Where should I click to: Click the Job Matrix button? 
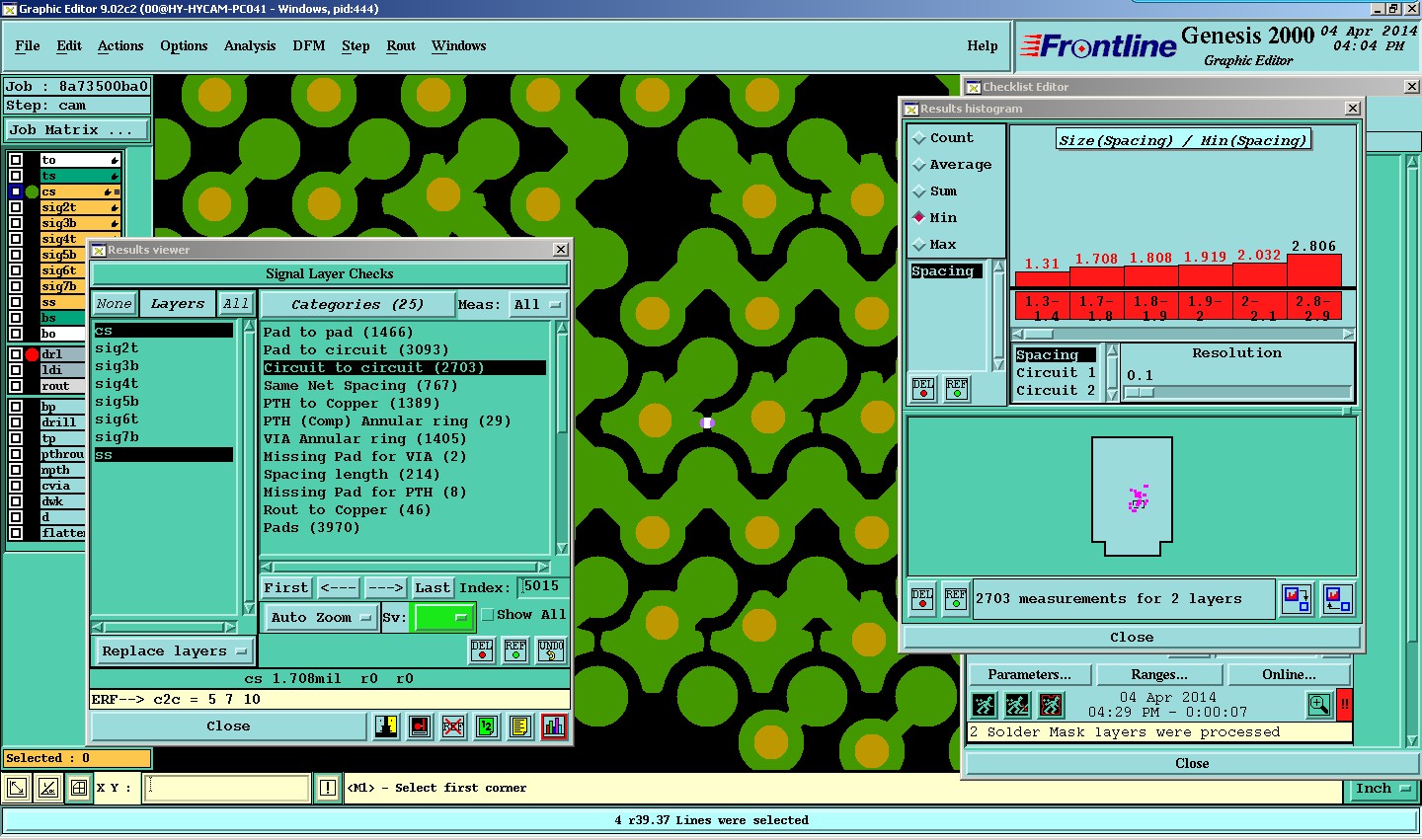pyautogui.click(x=77, y=130)
